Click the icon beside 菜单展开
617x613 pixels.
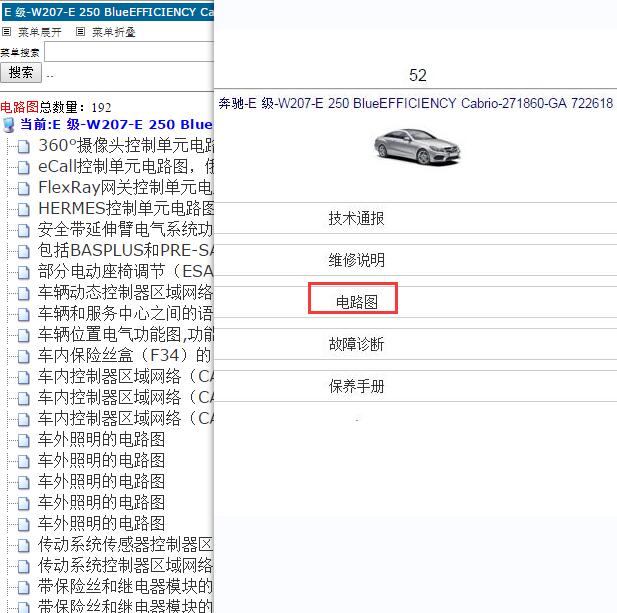click(x=6, y=31)
